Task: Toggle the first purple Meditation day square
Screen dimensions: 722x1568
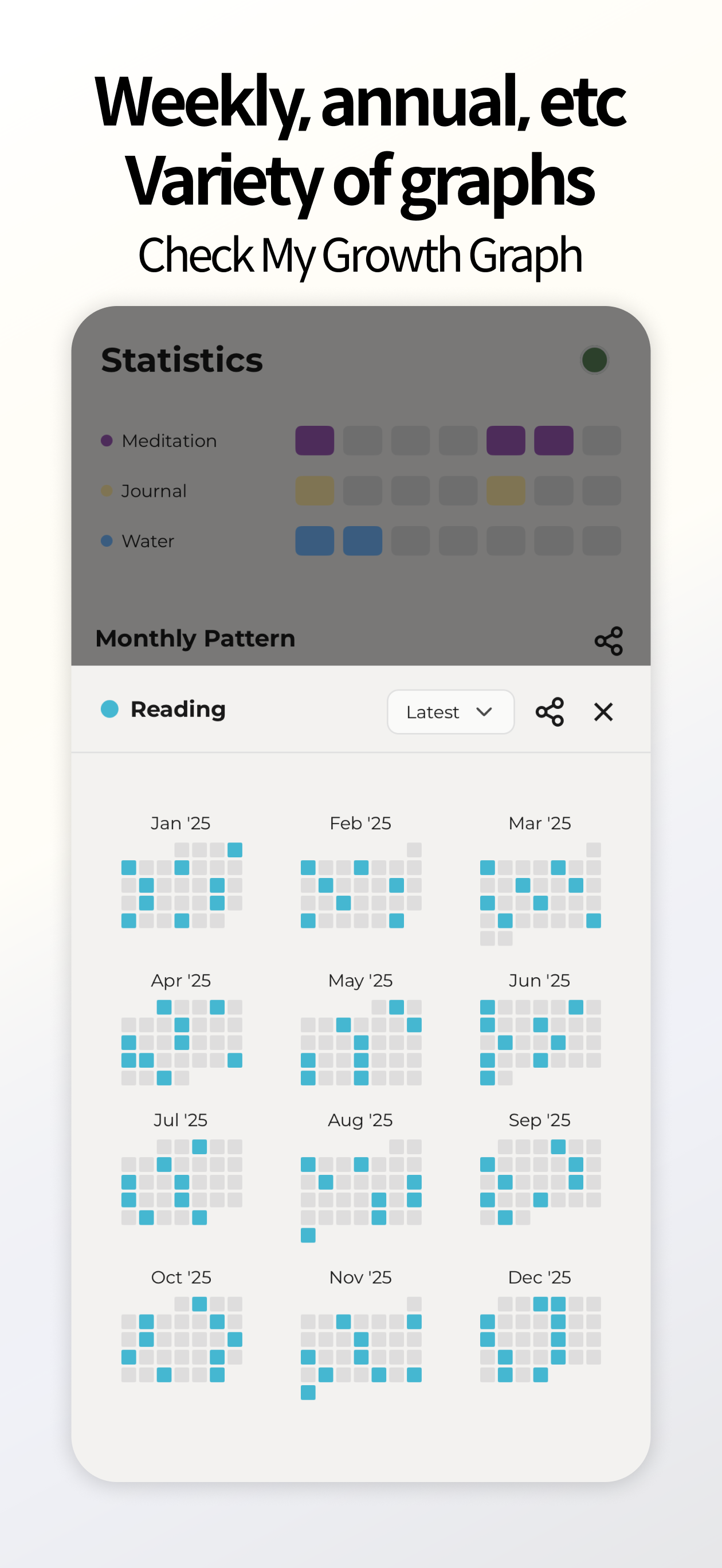Action: (x=314, y=440)
